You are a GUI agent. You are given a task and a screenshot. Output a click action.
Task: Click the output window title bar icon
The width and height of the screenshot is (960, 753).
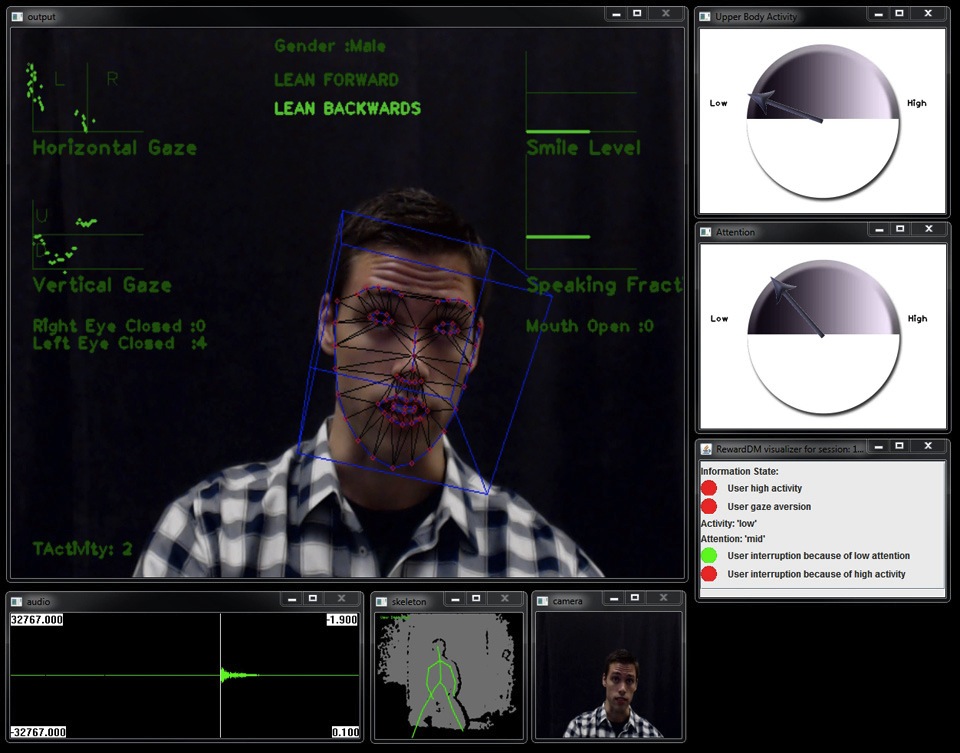pyautogui.click(x=17, y=17)
